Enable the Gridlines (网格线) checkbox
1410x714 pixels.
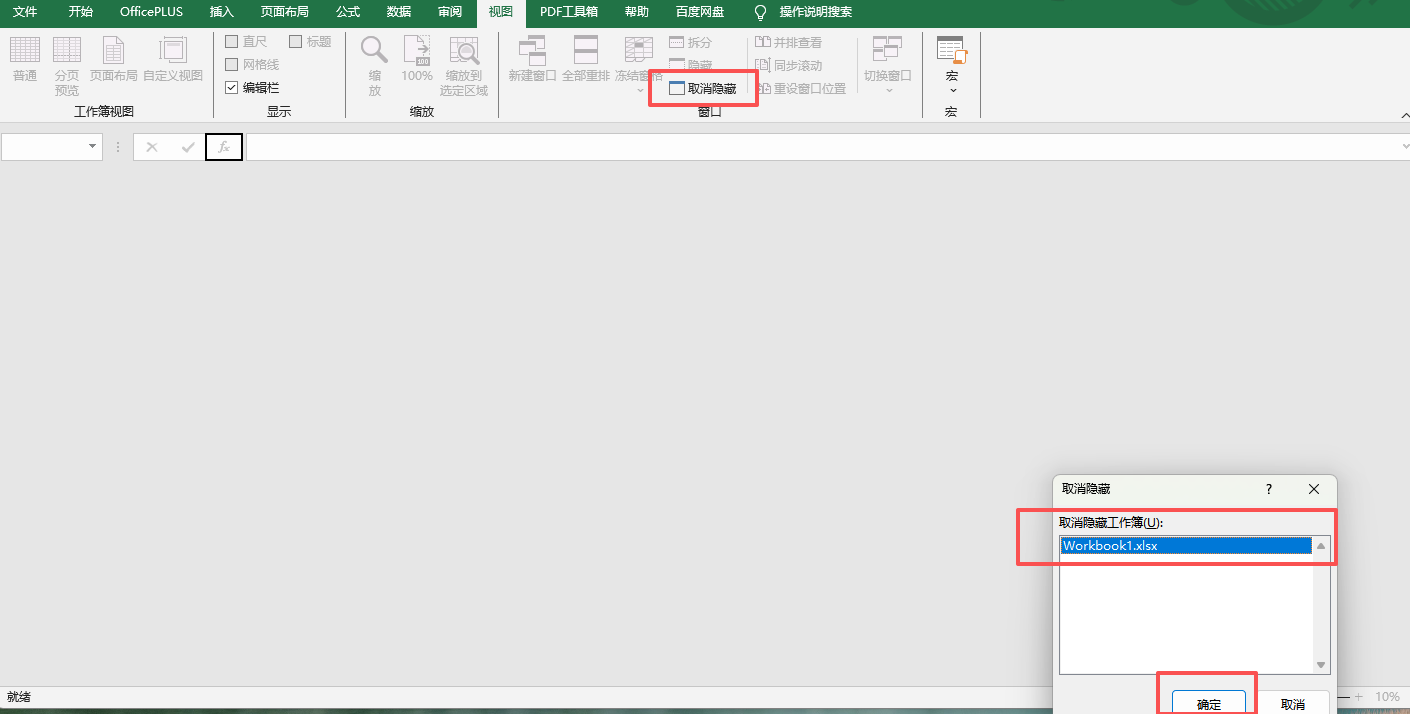[x=231, y=66]
